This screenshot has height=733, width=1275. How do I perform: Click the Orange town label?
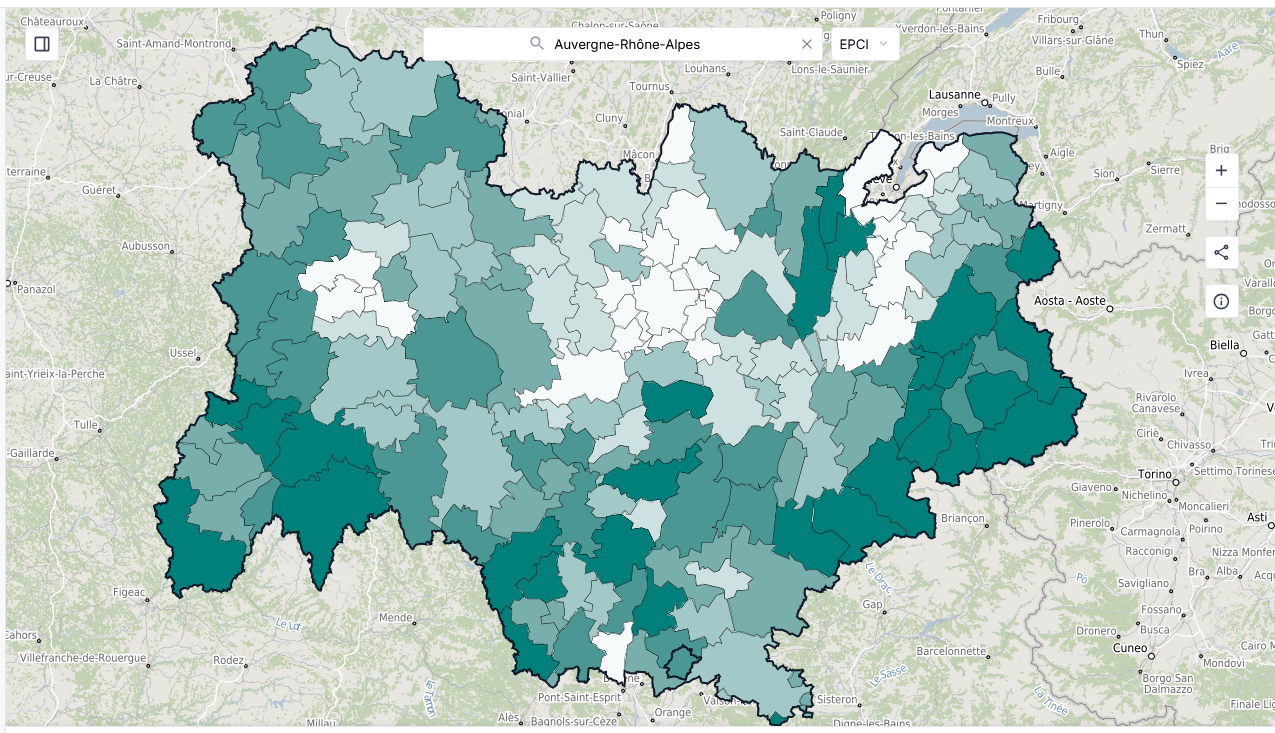coord(672,712)
